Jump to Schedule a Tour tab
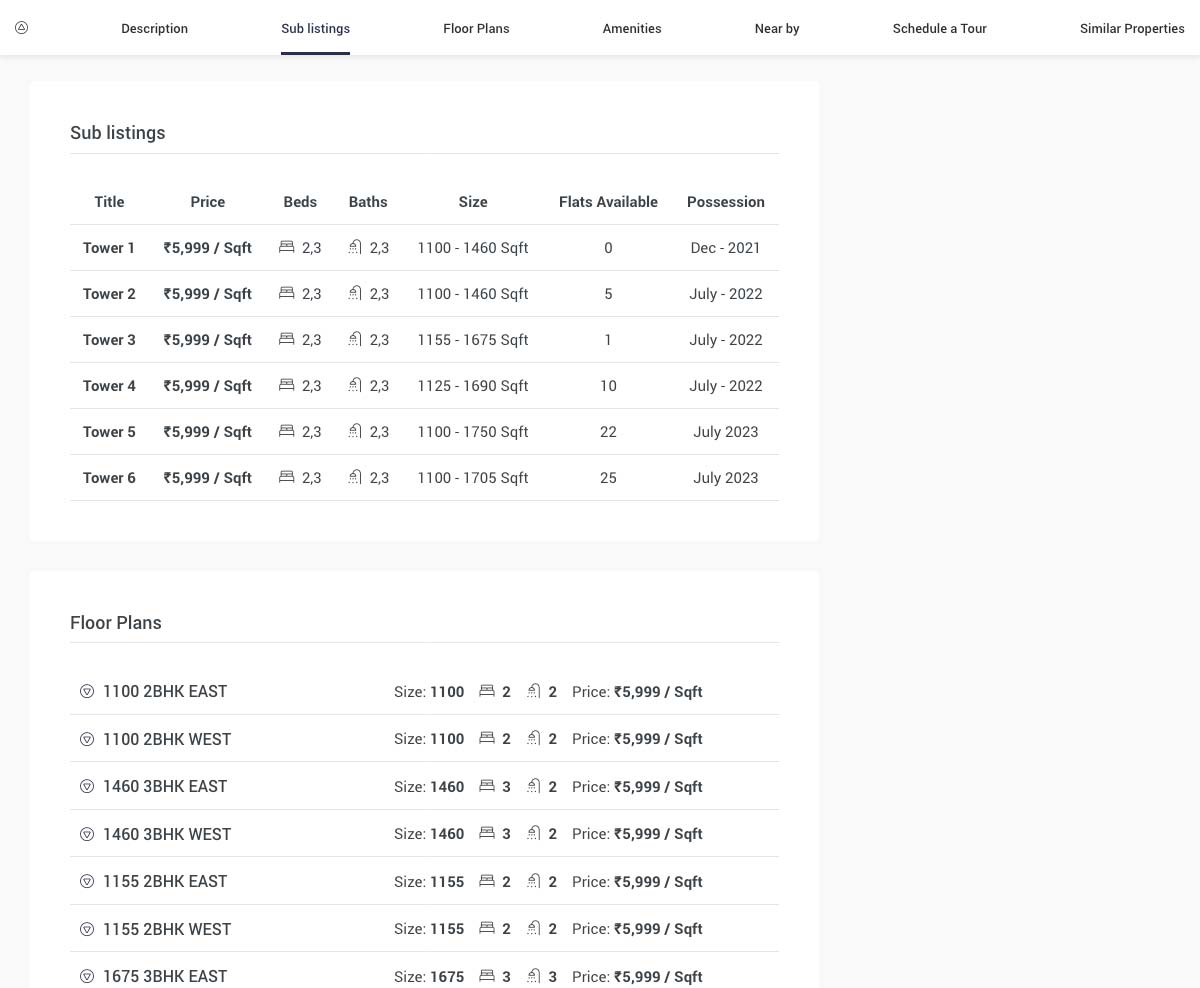 (x=939, y=28)
